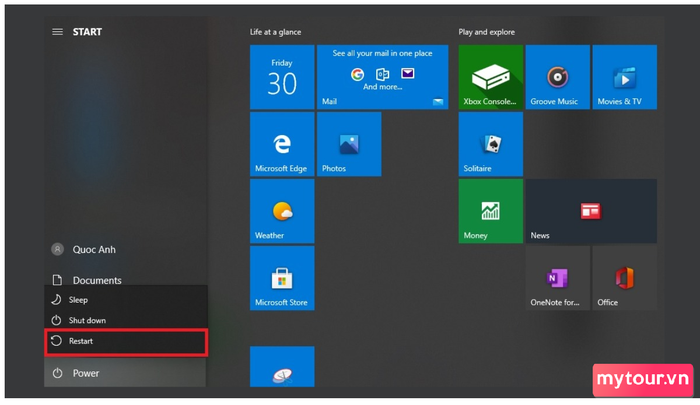Launch the Solitaire tile
The image size is (700, 405).
point(491,144)
